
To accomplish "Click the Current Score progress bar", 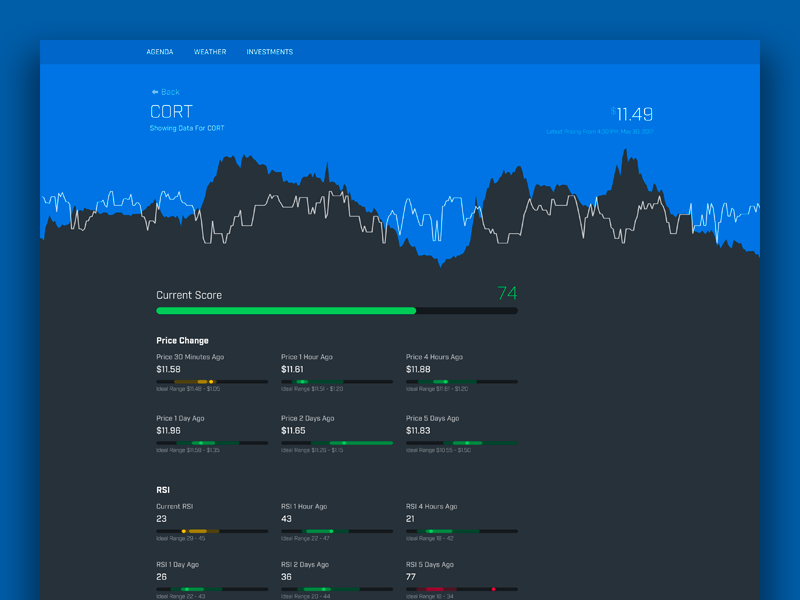I will 337,311.
